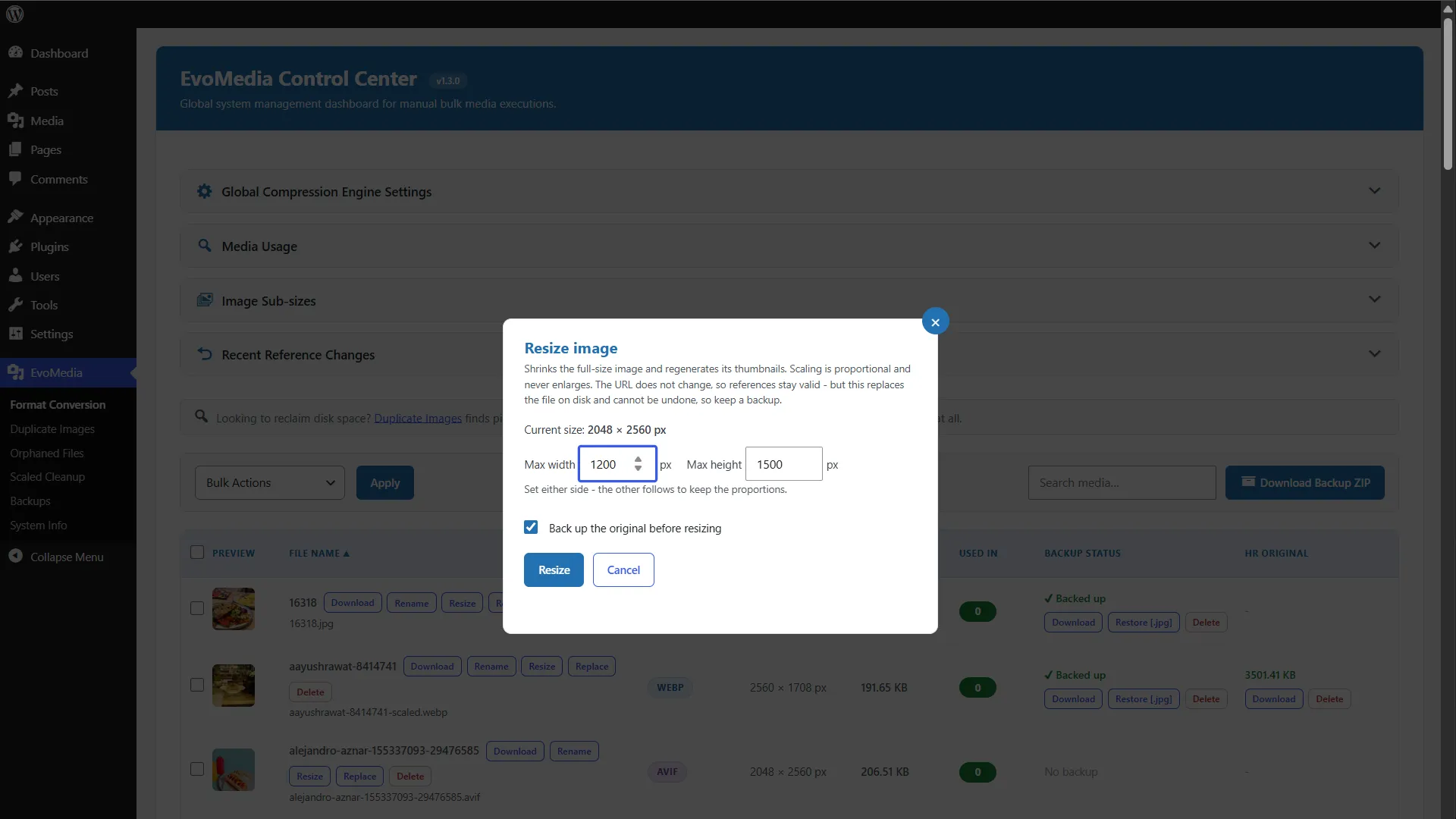Image resolution: width=1456 pixels, height=819 pixels.
Task: Open the Posts pin icon
Action: point(15,90)
